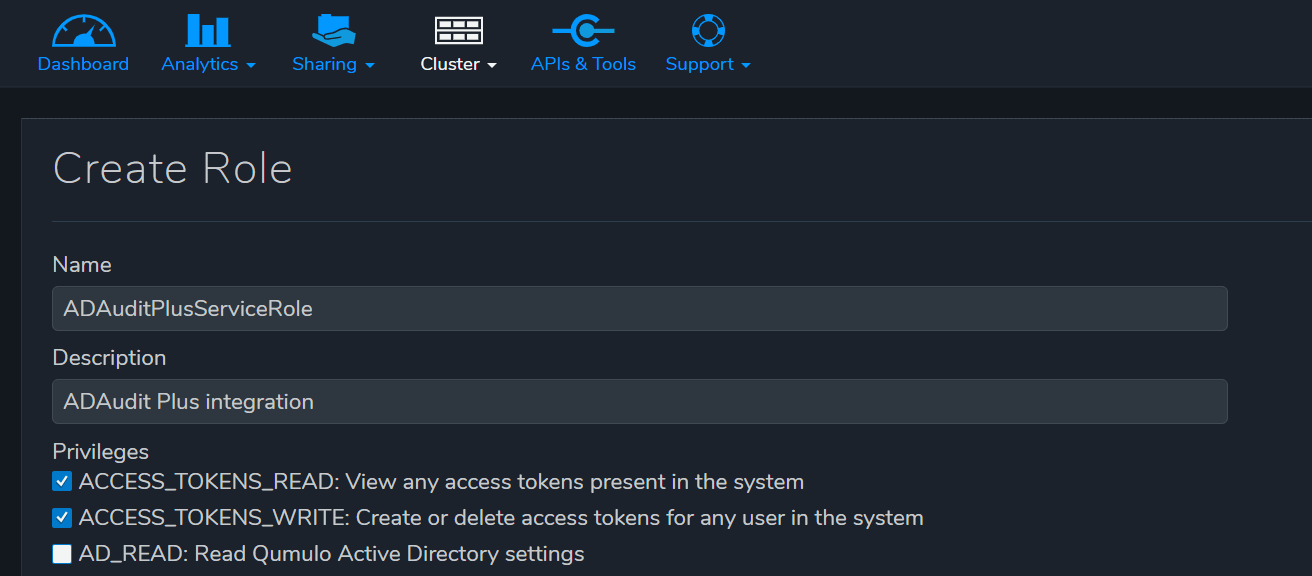Expand the Cluster dropdown arrow
1312x576 pixels.
coord(491,65)
